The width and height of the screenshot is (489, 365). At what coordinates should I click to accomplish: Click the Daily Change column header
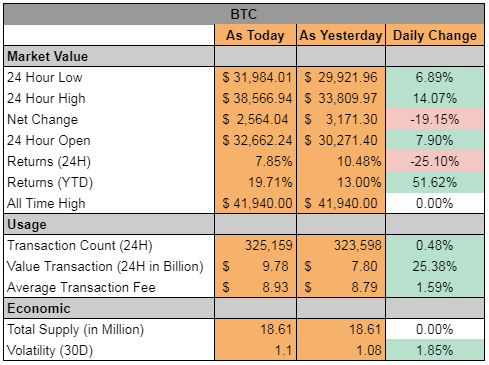435,35
